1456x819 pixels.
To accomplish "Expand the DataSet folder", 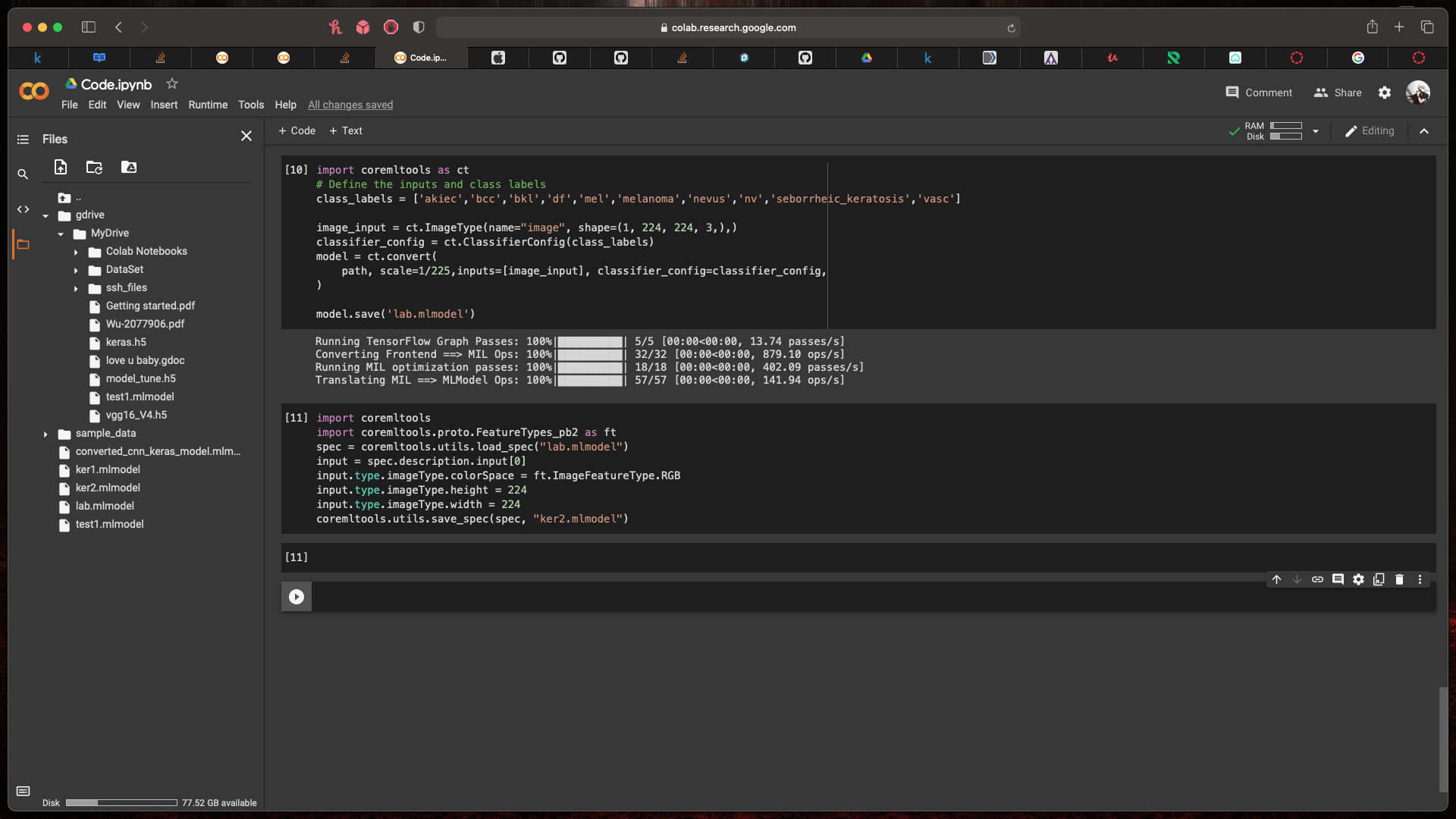I will click(76, 270).
